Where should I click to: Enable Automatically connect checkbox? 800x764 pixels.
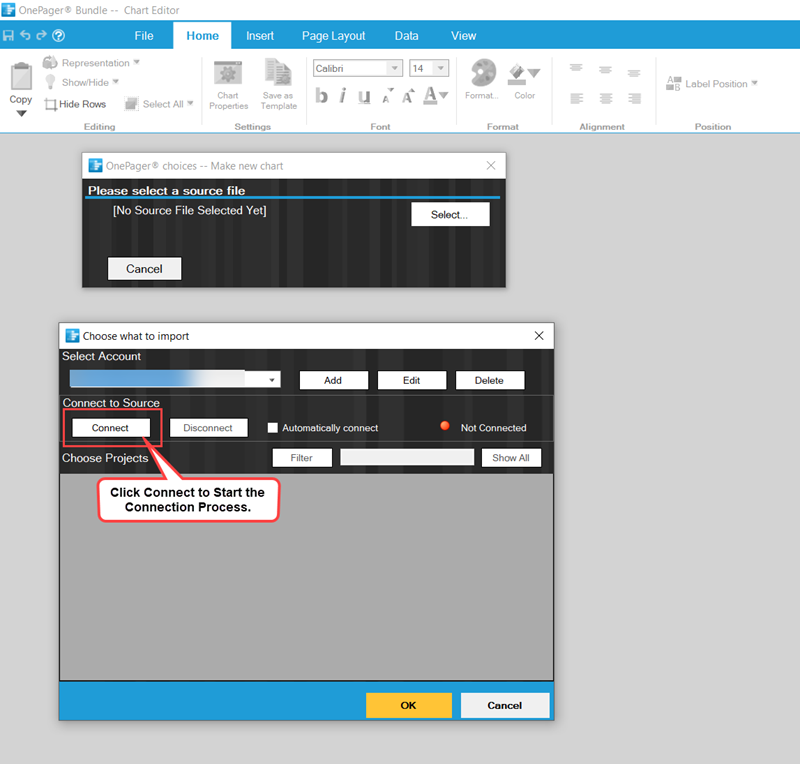pos(273,427)
